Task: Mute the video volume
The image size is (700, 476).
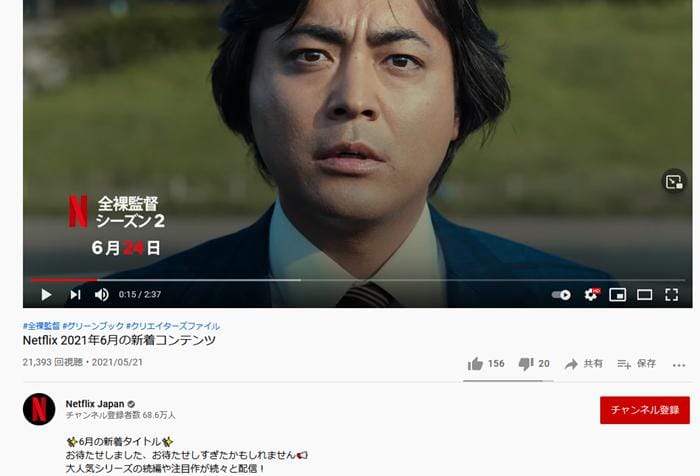Action: [x=102, y=295]
